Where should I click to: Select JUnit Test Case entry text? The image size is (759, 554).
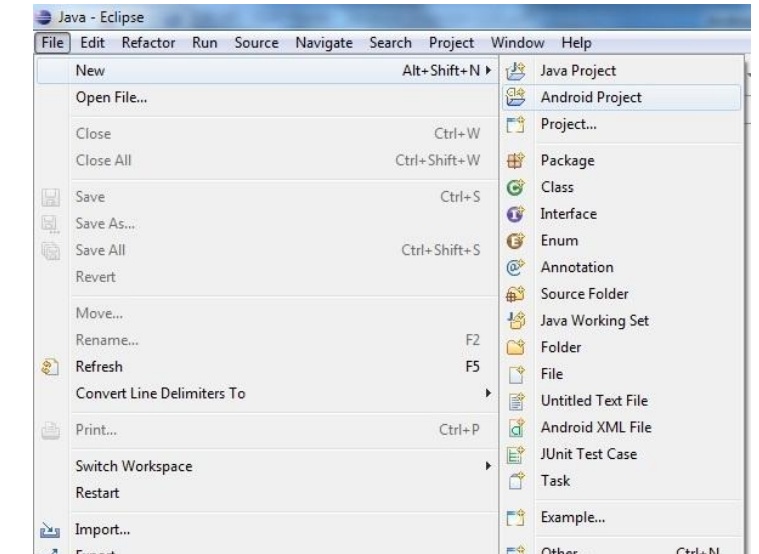(589, 454)
